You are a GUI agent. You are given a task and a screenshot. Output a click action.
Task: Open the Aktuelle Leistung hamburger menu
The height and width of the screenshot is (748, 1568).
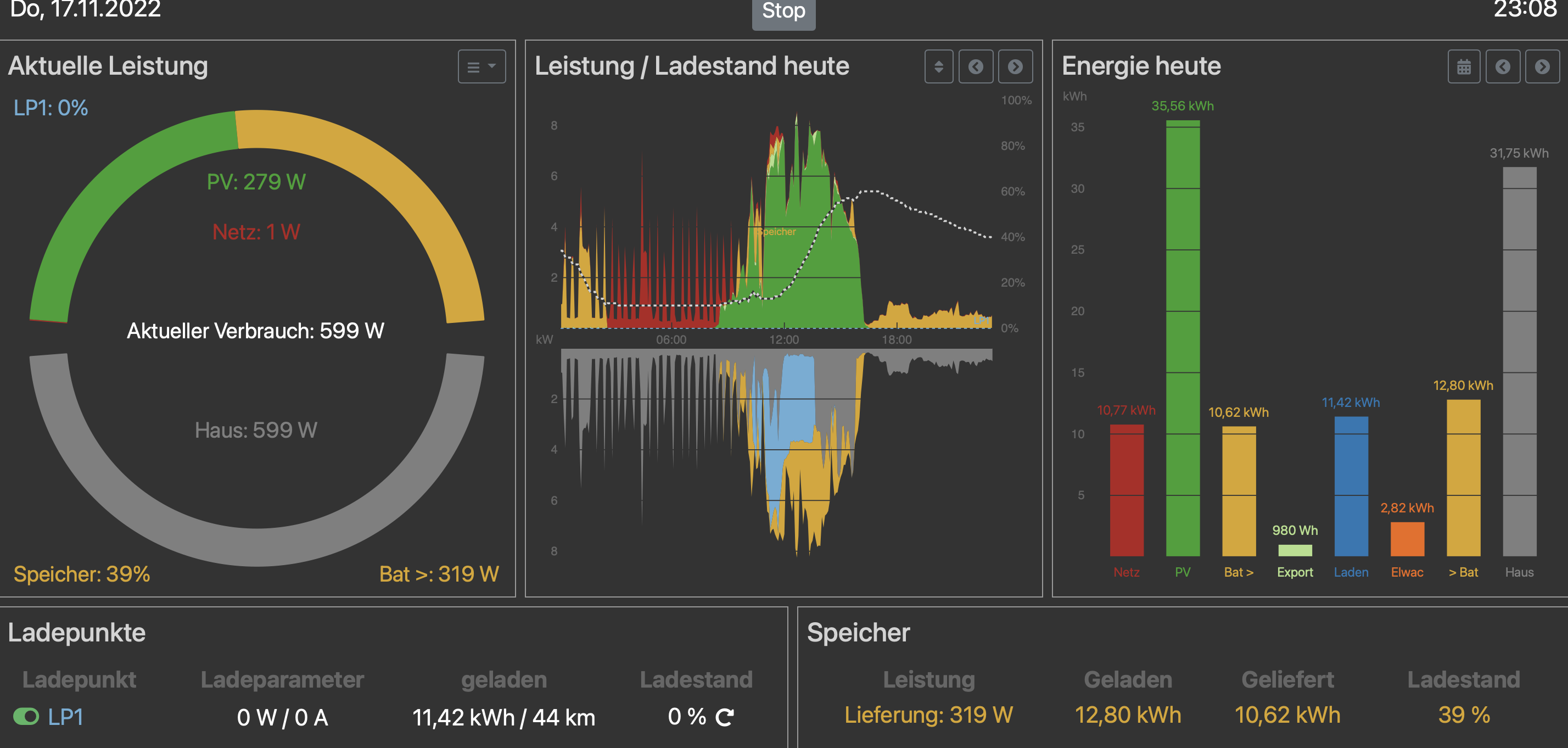[x=481, y=66]
